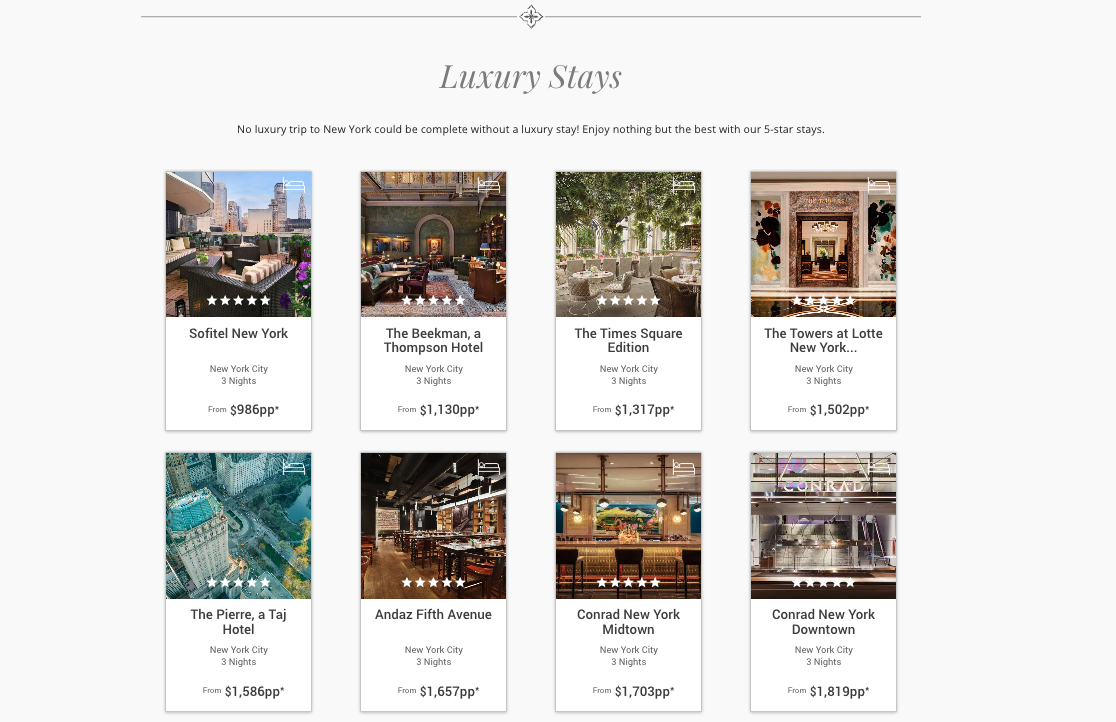Click bed icon on Sofitel New York card

294,186
